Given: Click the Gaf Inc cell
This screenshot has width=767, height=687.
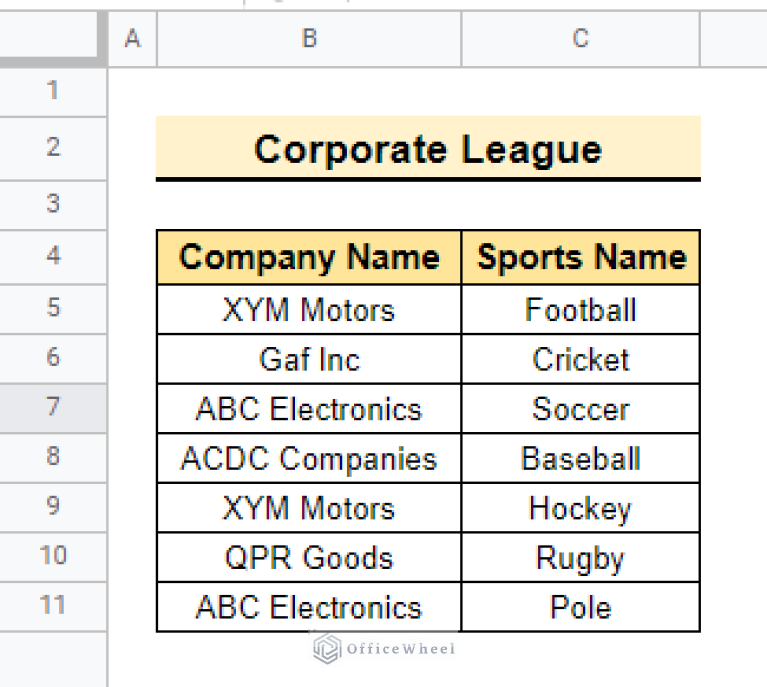Looking at the screenshot, I should 309,359.
